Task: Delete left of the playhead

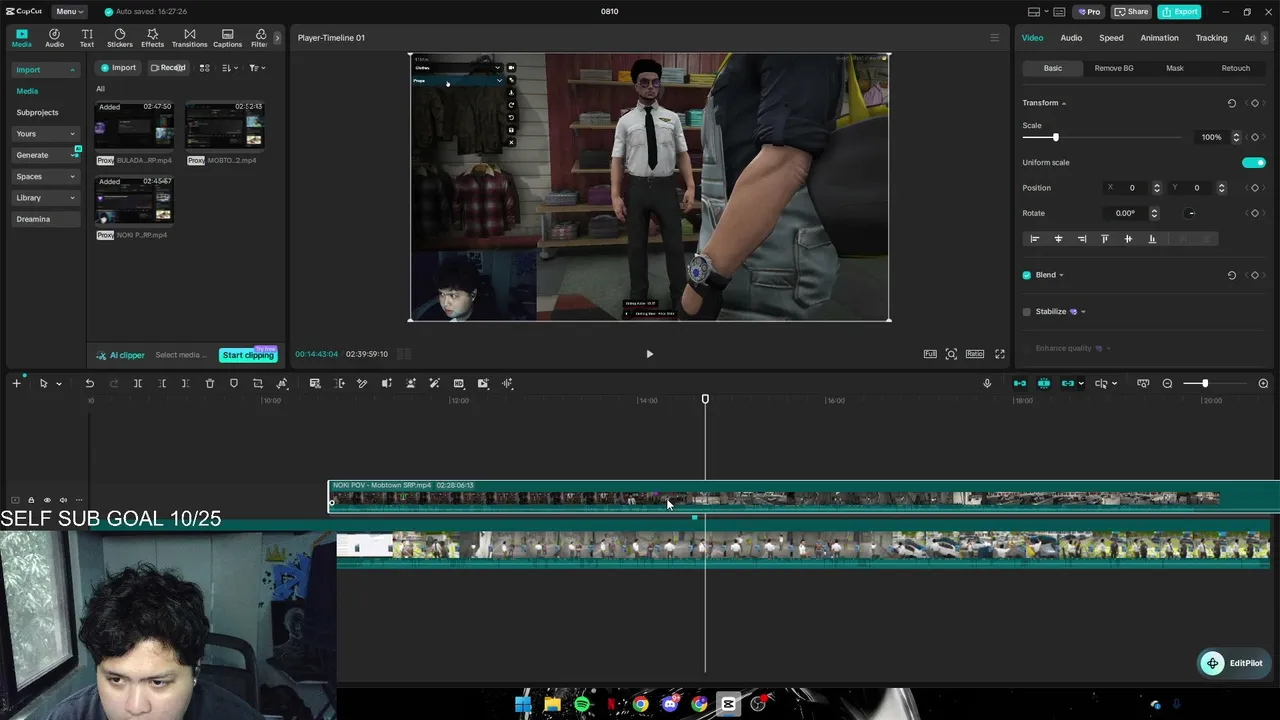Action: point(162,384)
